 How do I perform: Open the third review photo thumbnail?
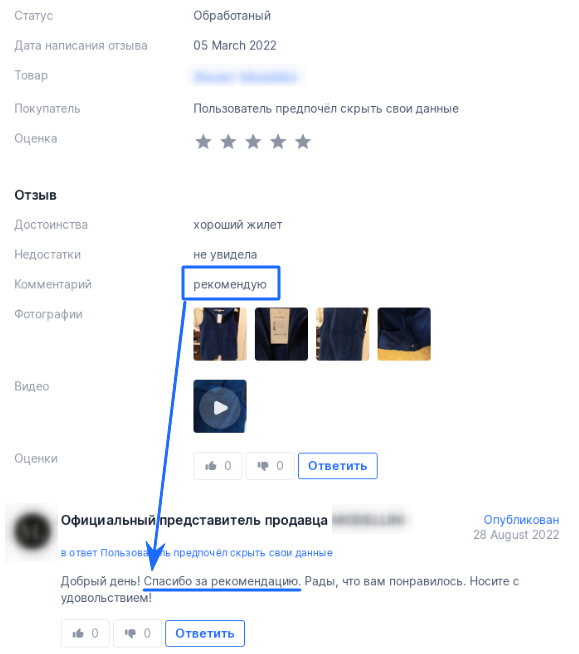(342, 334)
